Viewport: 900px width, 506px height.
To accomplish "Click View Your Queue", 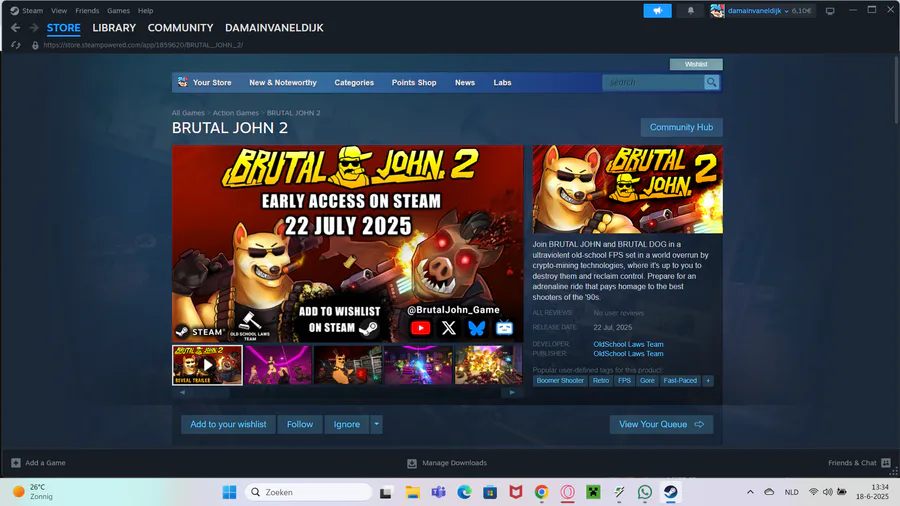I will coord(661,424).
